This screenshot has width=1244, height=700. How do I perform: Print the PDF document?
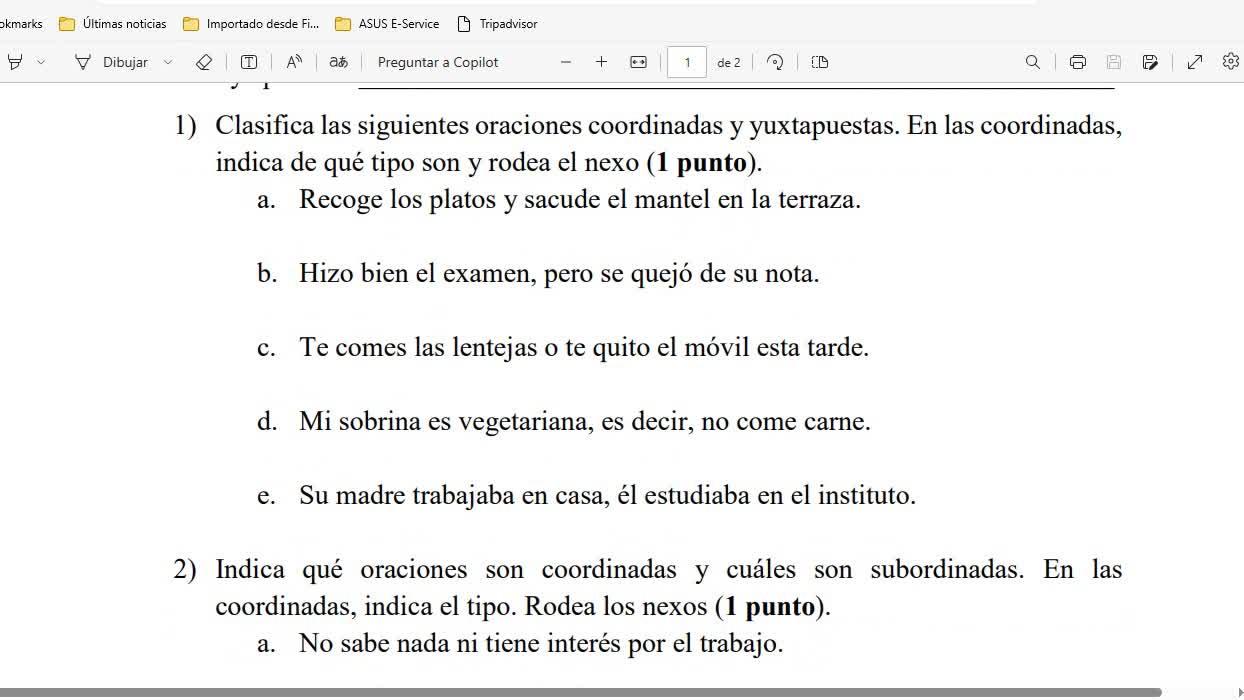[x=1077, y=62]
